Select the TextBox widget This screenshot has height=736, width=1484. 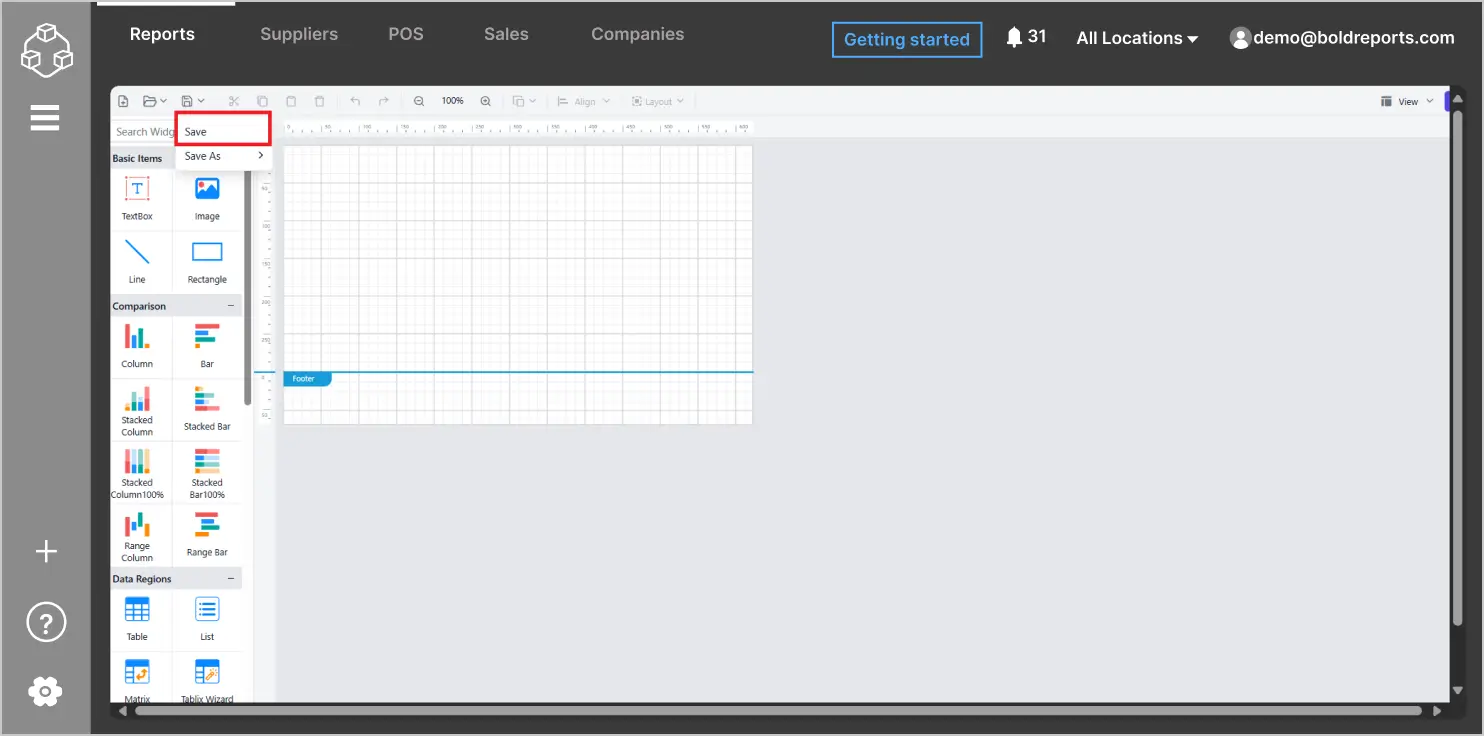click(x=137, y=197)
